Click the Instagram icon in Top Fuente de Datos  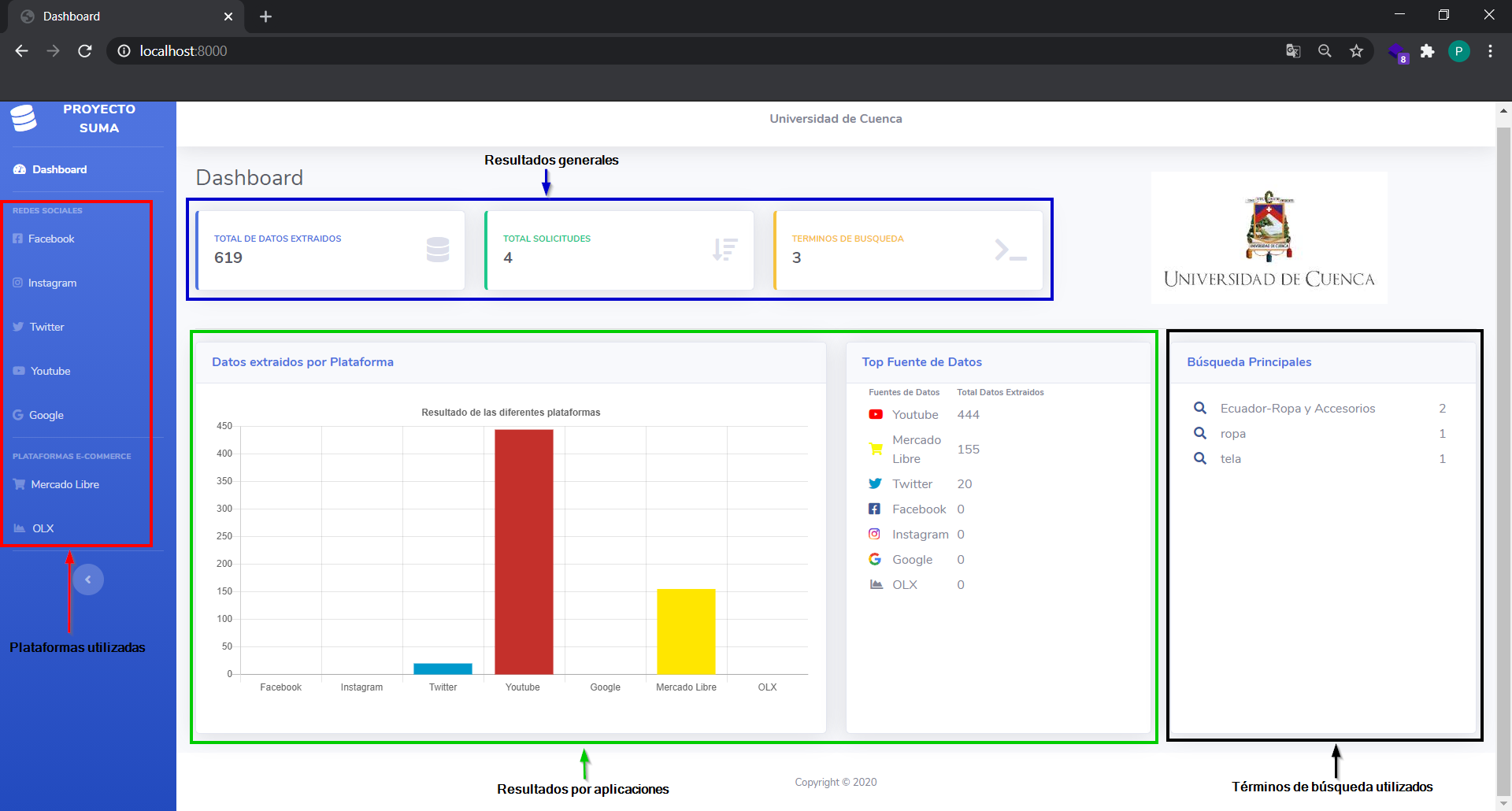pyautogui.click(x=874, y=534)
